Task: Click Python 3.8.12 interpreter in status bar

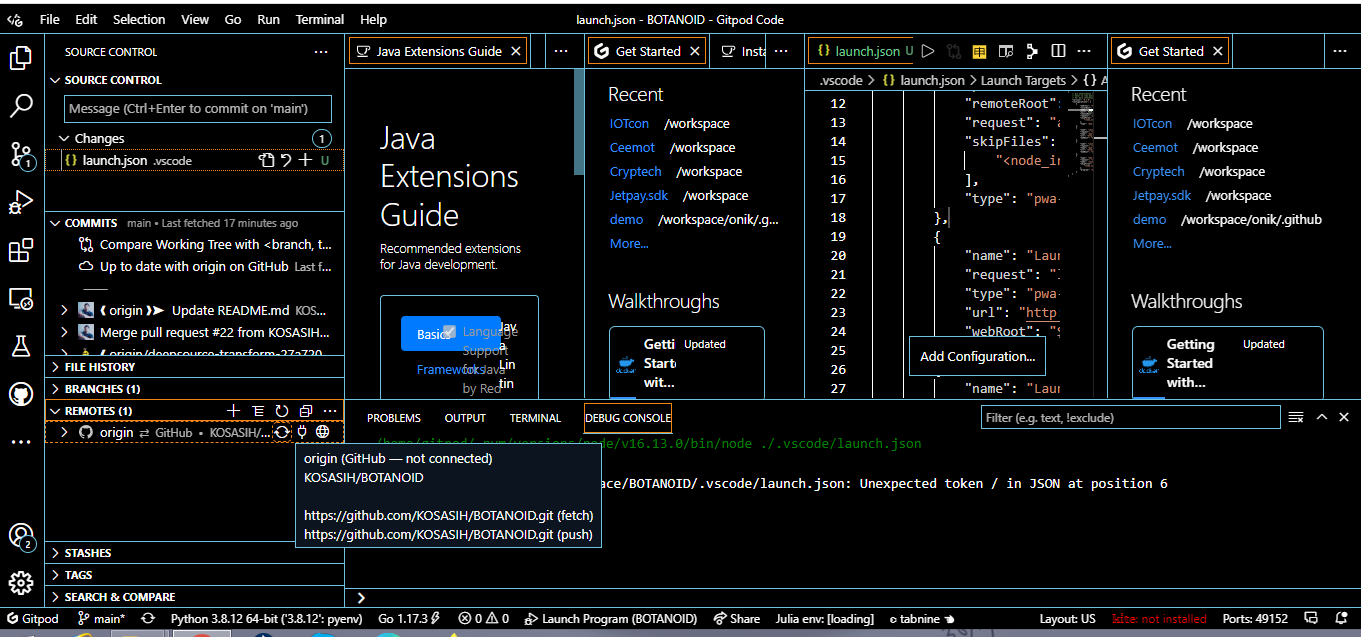Action: (x=265, y=619)
